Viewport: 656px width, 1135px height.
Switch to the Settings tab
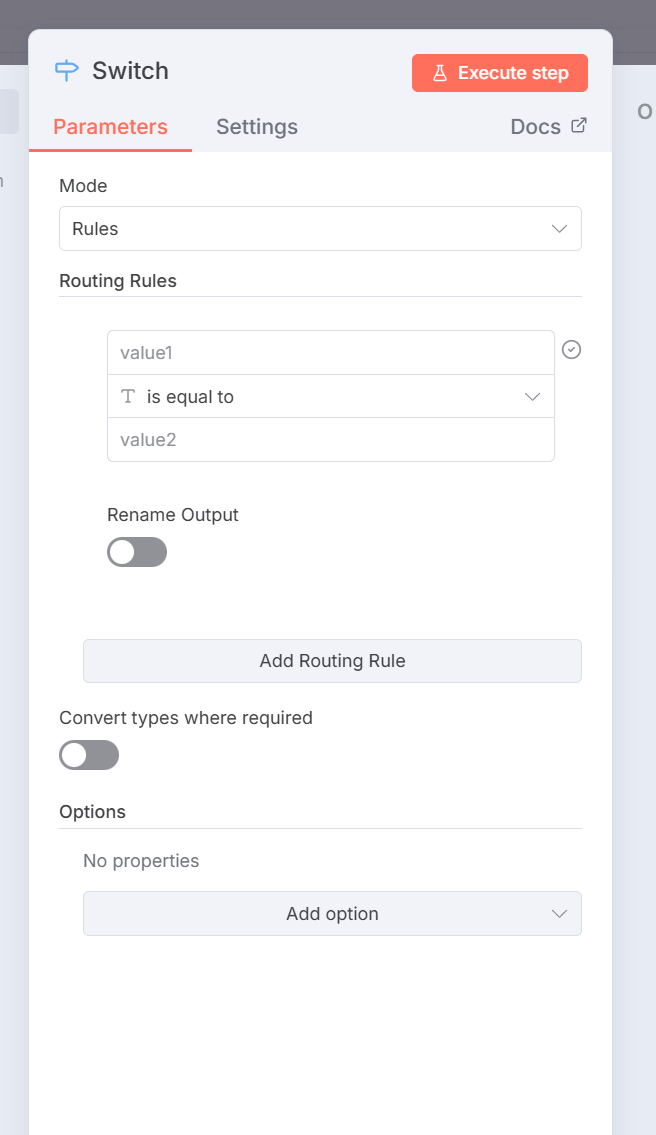tap(257, 127)
